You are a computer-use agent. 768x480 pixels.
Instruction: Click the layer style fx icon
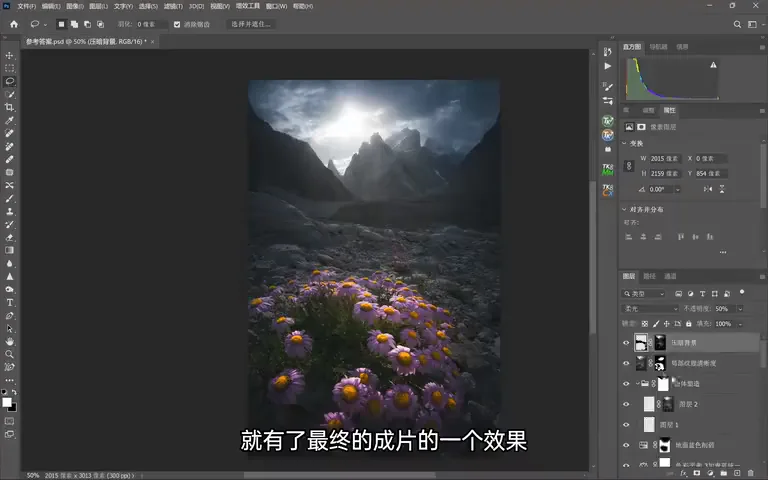point(684,474)
